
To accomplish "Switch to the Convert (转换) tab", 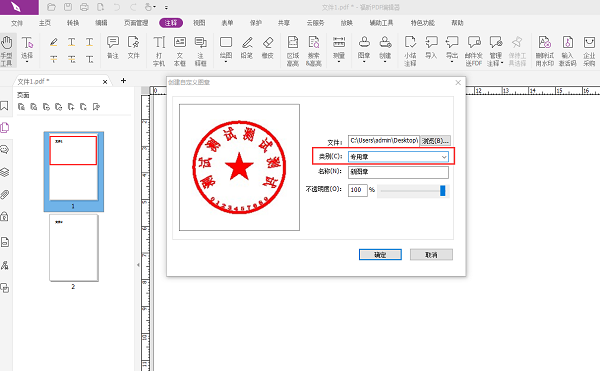I will click(73, 23).
